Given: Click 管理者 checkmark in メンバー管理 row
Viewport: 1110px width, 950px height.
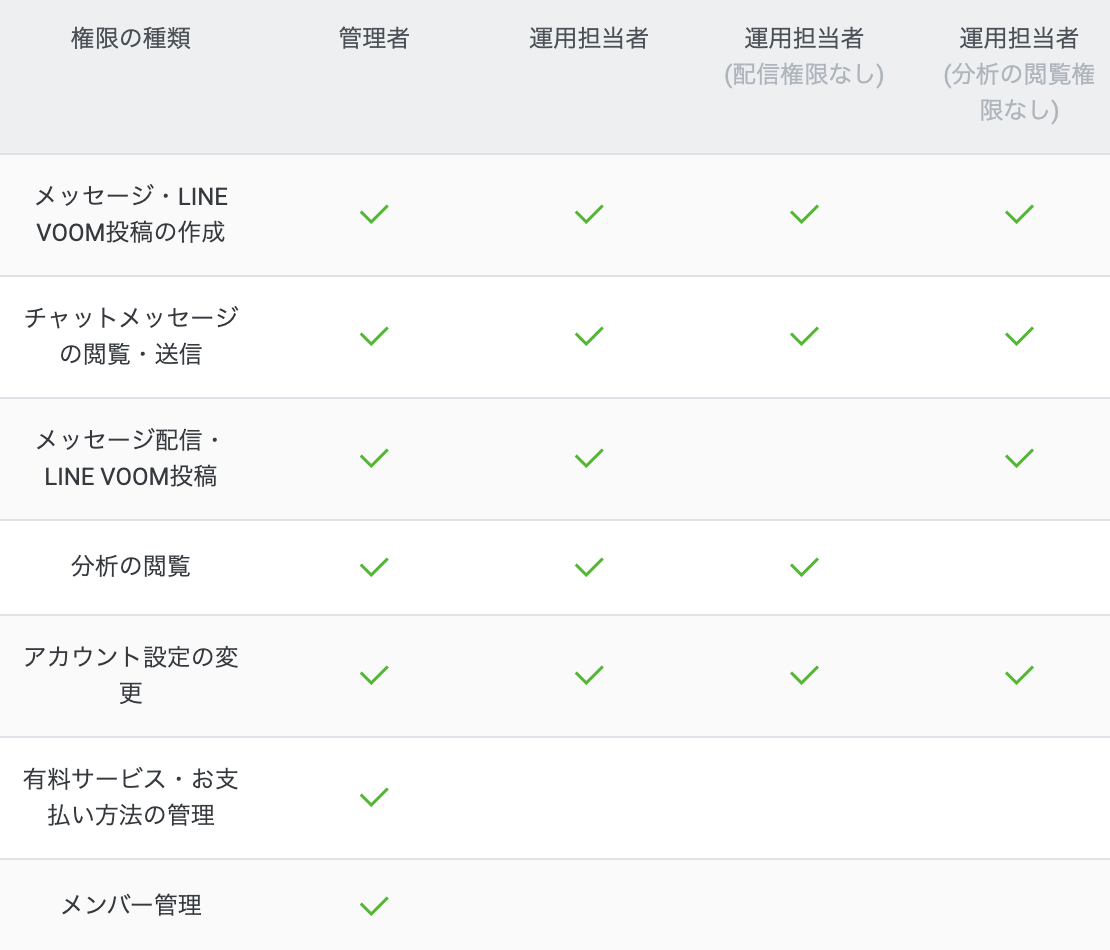Looking at the screenshot, I should click(x=374, y=905).
